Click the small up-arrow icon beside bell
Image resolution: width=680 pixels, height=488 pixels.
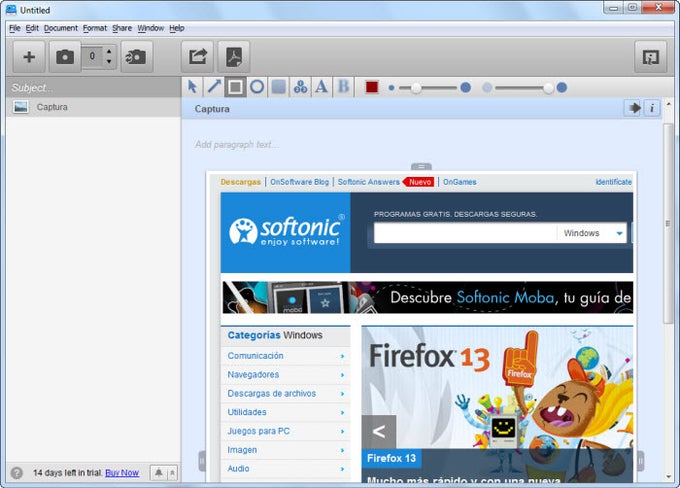tap(172, 473)
